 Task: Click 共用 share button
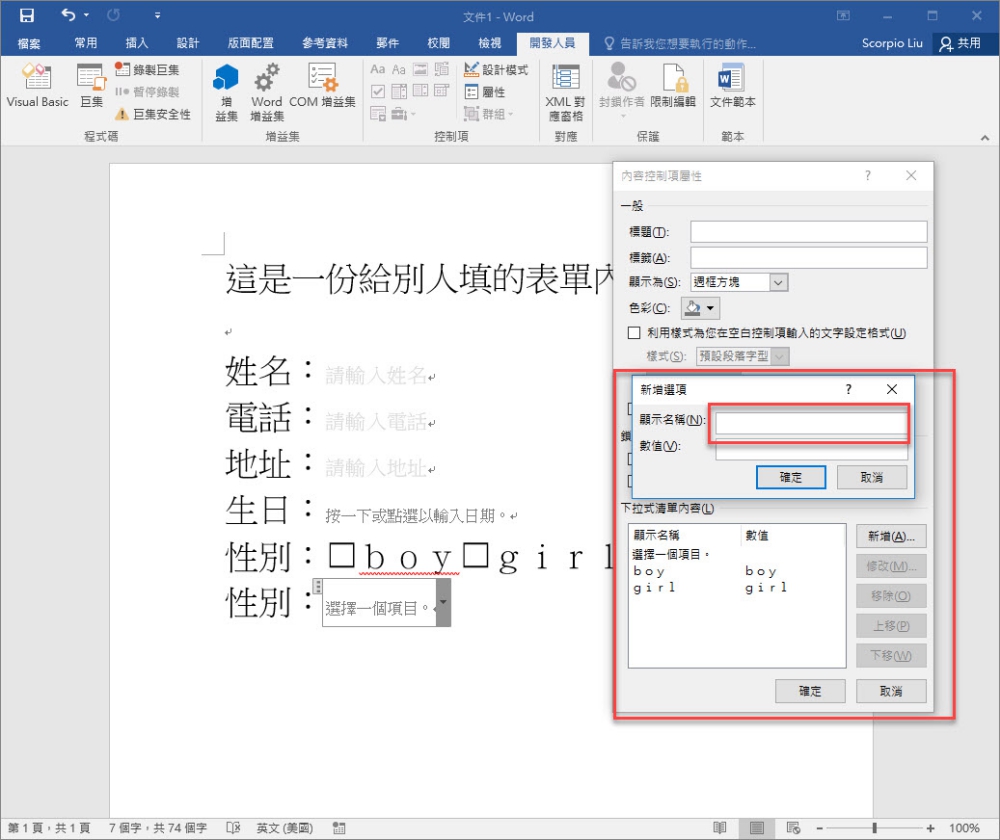(960, 43)
